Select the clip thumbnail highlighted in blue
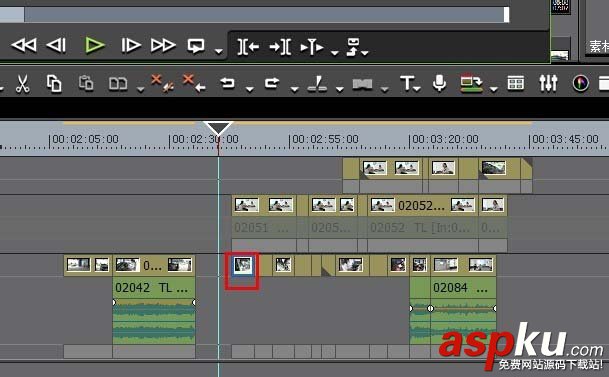 coord(243,265)
